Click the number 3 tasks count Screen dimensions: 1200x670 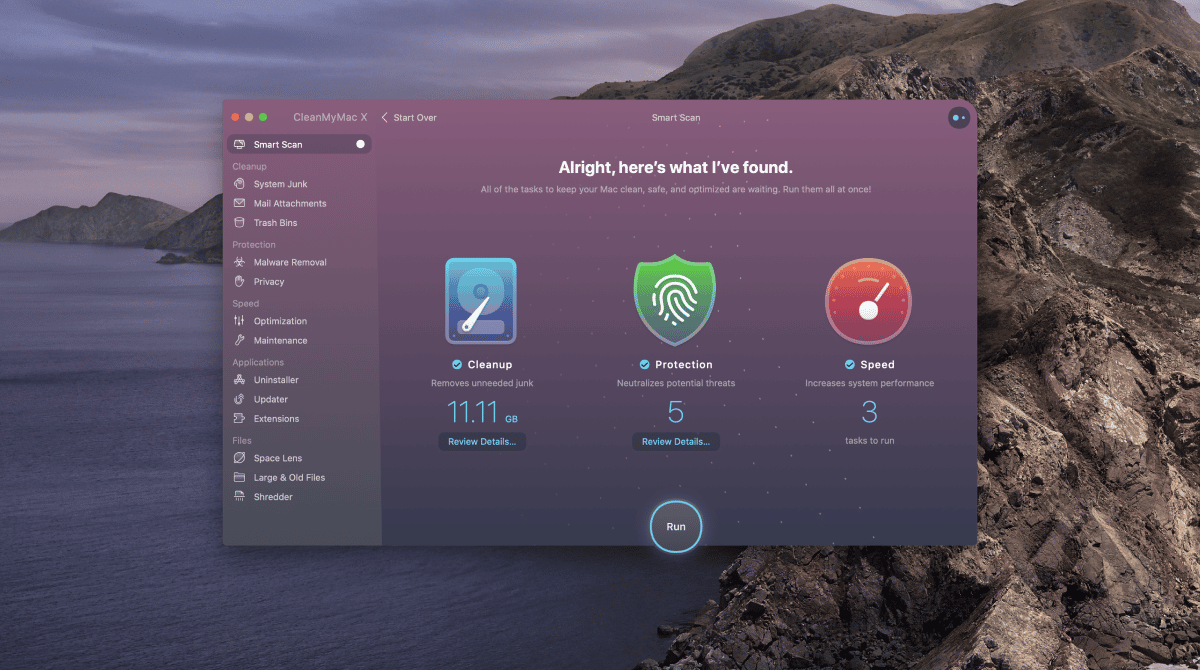869,412
